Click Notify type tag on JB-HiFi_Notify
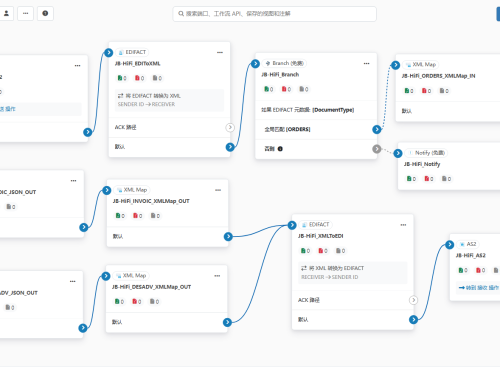Image resolution: width=500 pixels, height=383 pixels. (x=426, y=153)
